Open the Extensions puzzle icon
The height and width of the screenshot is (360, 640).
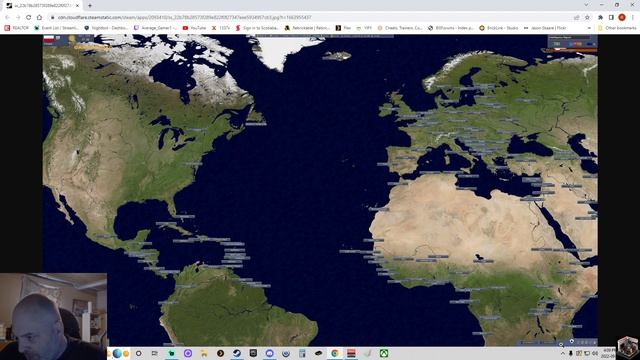[x=600, y=18]
